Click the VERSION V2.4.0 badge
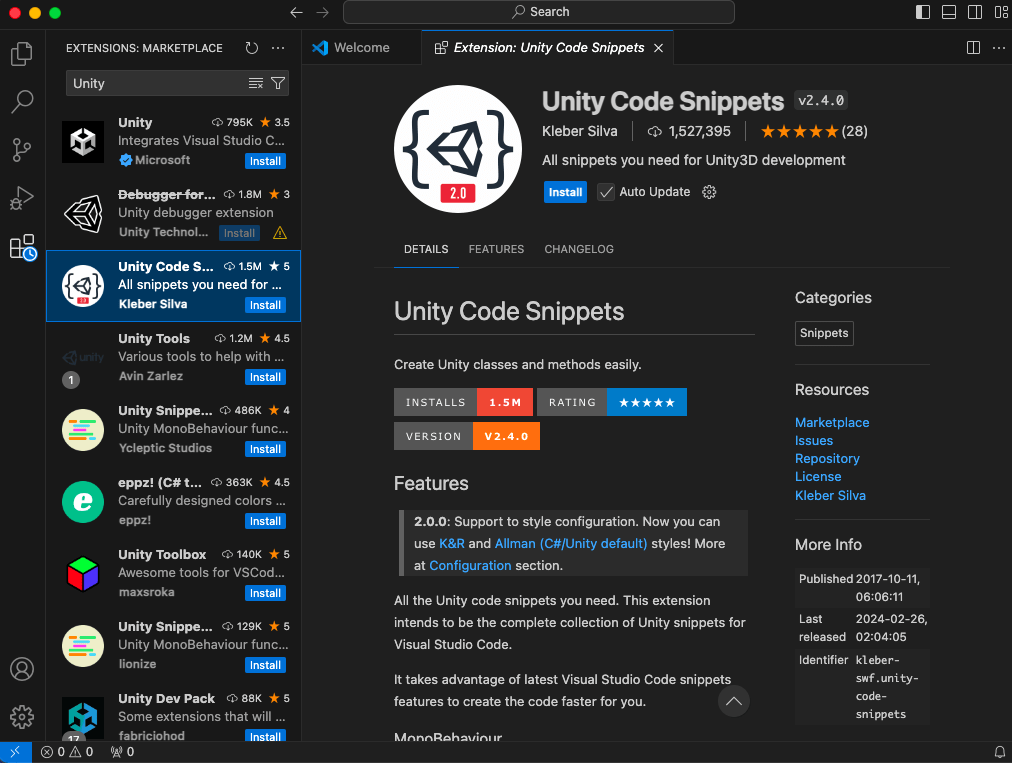The image size is (1012, 763). tap(467, 436)
